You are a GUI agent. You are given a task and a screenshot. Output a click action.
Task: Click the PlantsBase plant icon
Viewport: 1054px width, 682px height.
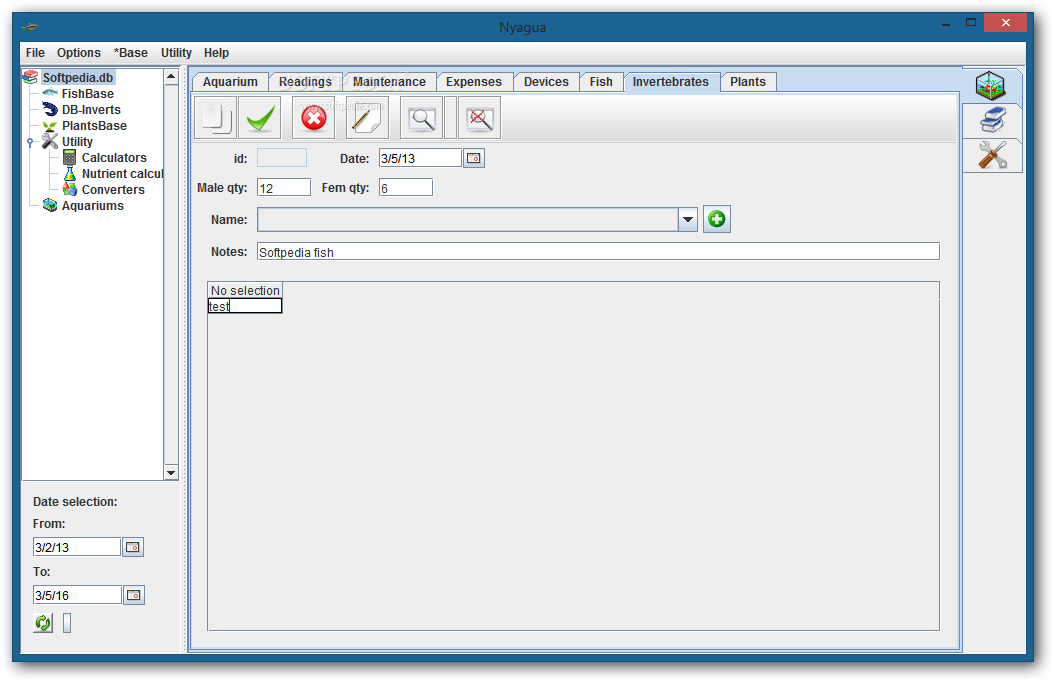(50, 126)
